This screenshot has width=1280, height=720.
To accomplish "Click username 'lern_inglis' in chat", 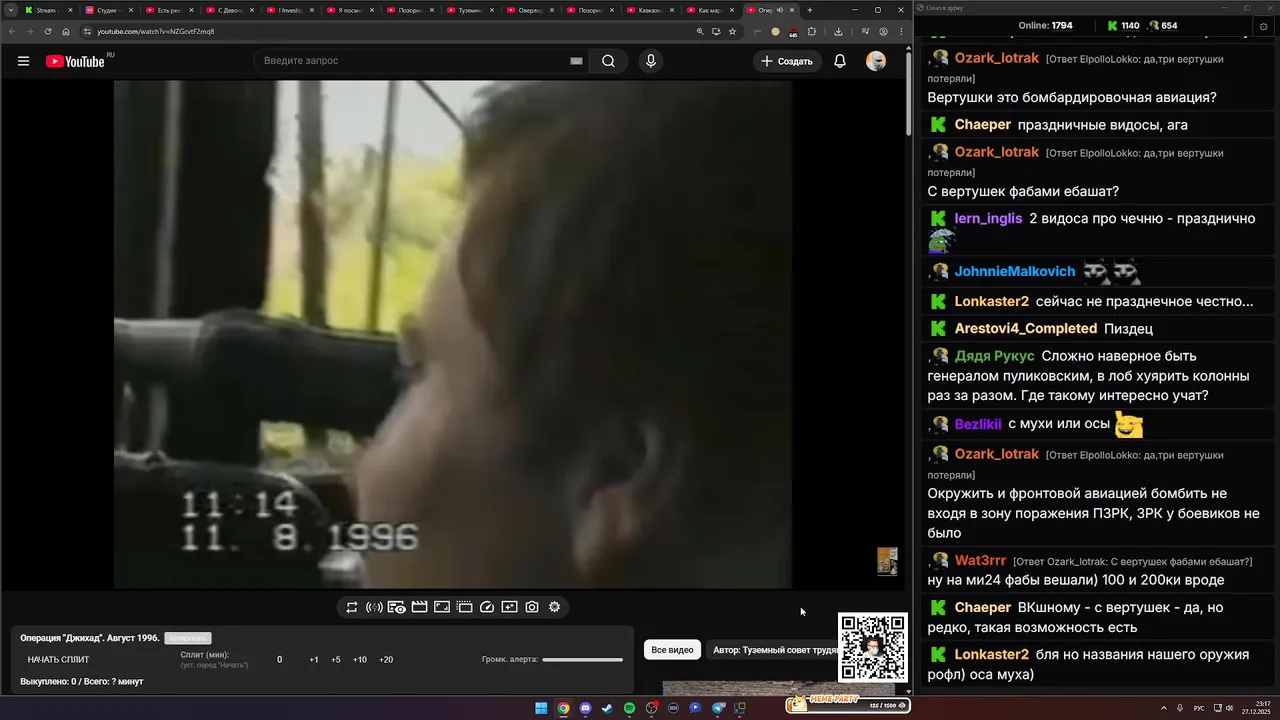I will click(988, 218).
